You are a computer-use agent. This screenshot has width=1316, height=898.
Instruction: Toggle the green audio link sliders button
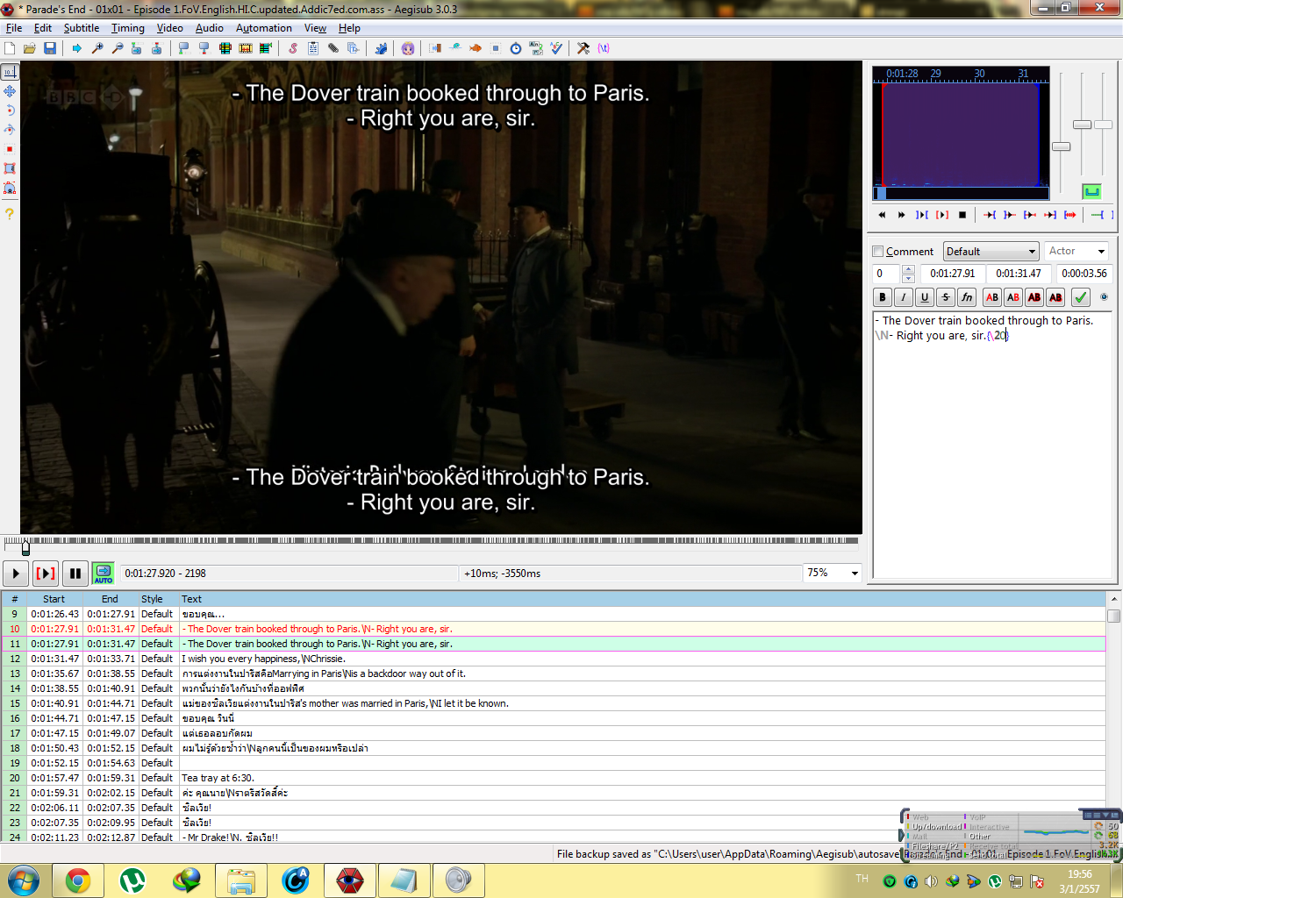pyautogui.click(x=1091, y=191)
